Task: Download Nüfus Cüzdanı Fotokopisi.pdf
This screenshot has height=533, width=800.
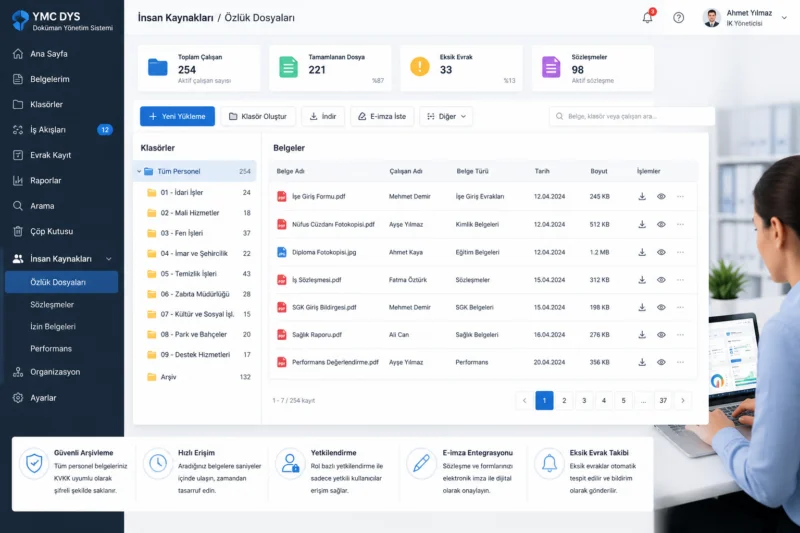Action: coord(642,224)
